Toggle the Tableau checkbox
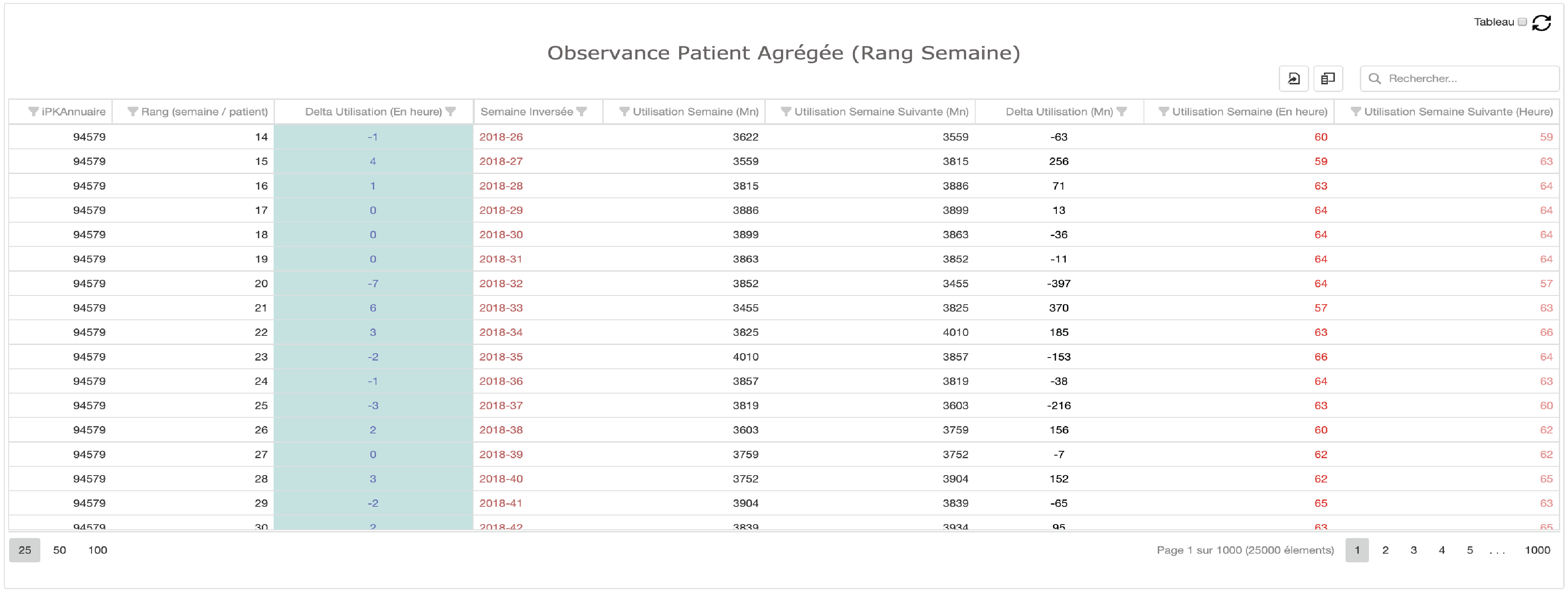Viewport: 1568px width, 594px height. click(1522, 22)
